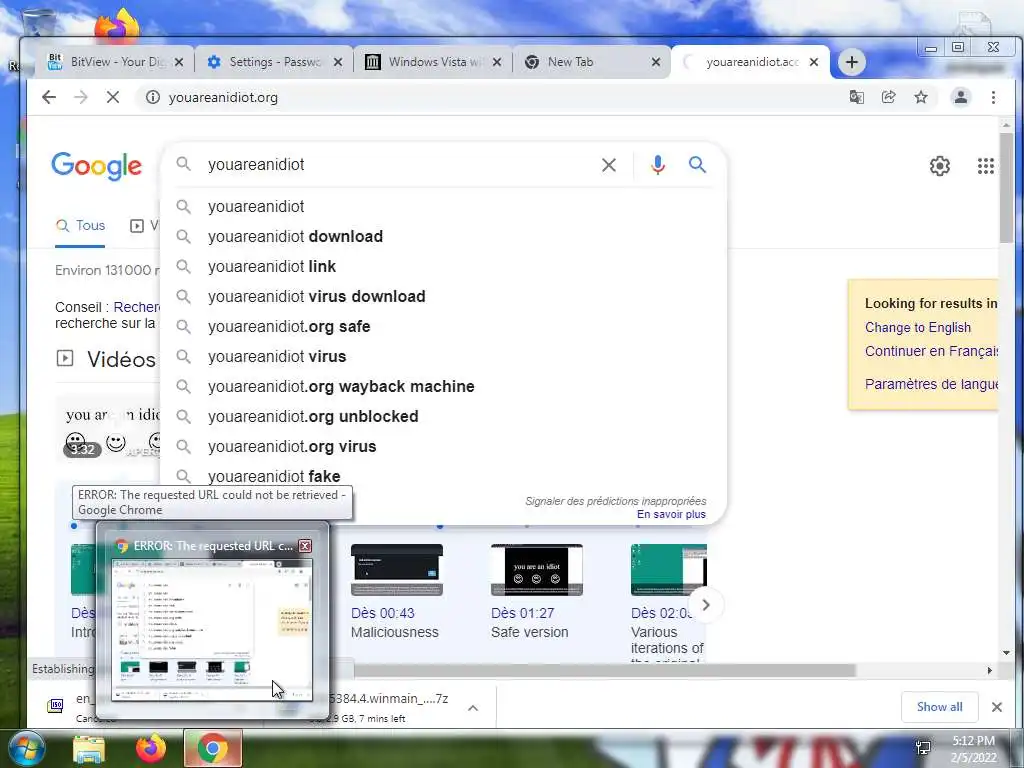Click En savoir plus link
This screenshot has width=1024, height=768.
click(x=671, y=515)
